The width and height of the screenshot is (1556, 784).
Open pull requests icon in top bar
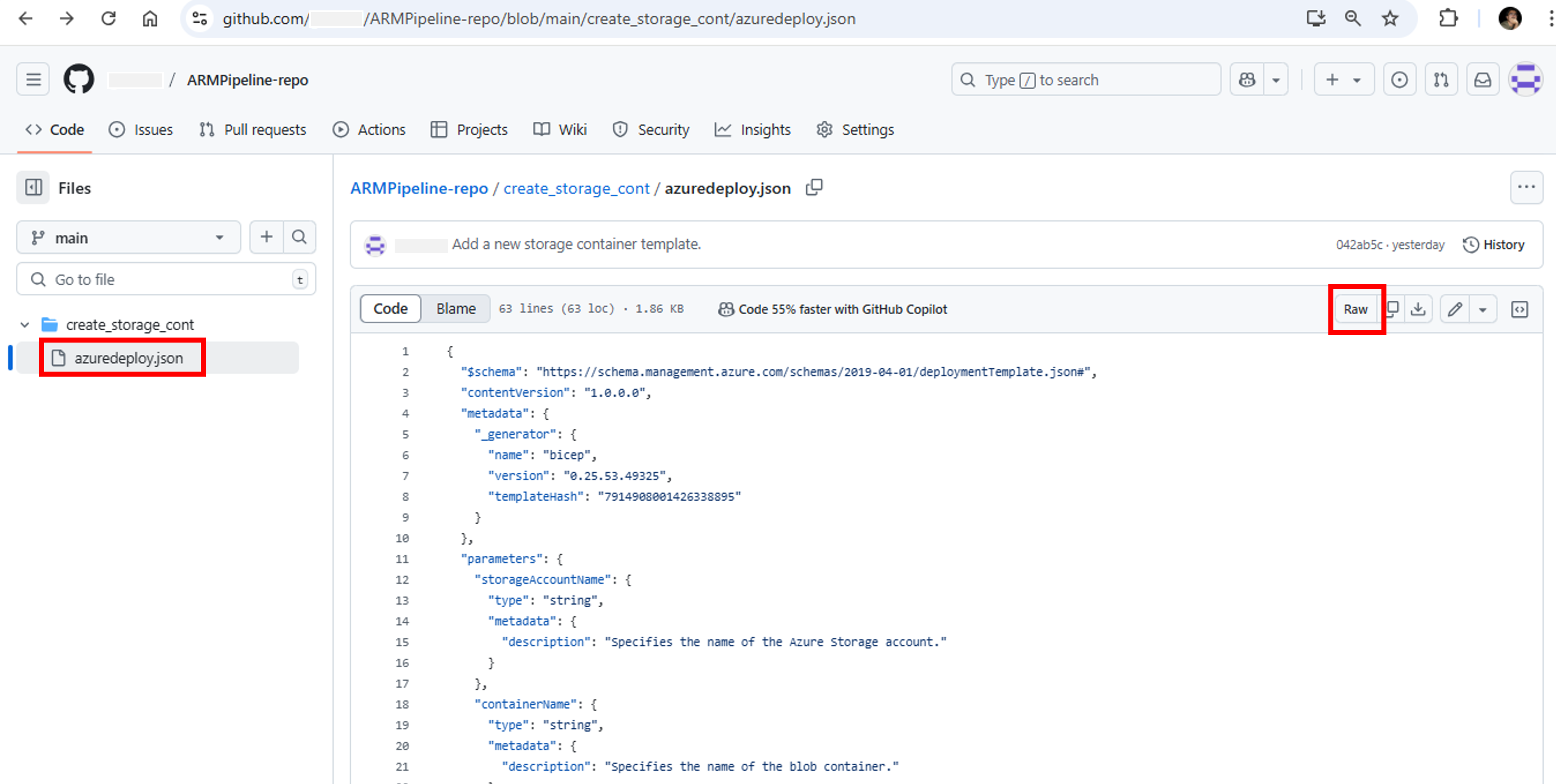point(1441,79)
